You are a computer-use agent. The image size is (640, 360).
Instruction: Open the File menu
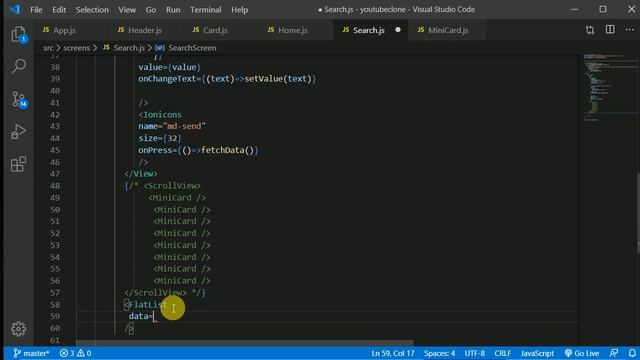(x=36, y=9)
